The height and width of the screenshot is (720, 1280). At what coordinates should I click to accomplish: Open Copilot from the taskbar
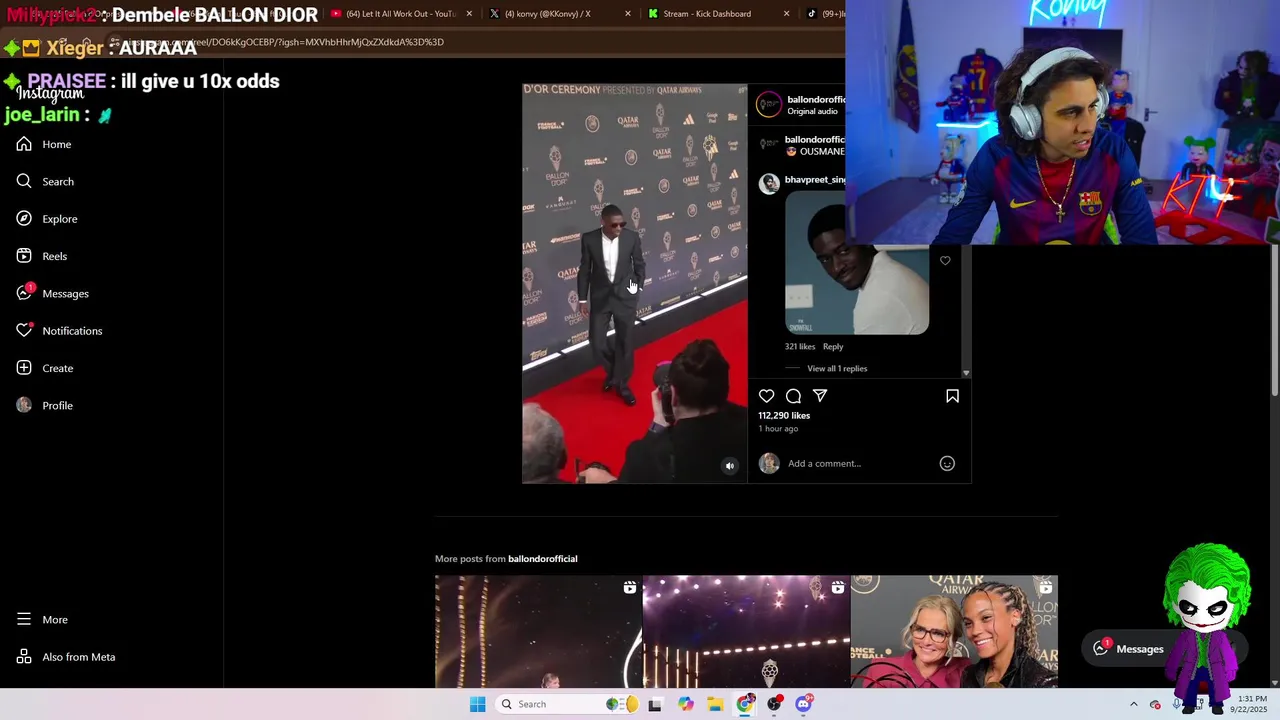[x=685, y=704]
